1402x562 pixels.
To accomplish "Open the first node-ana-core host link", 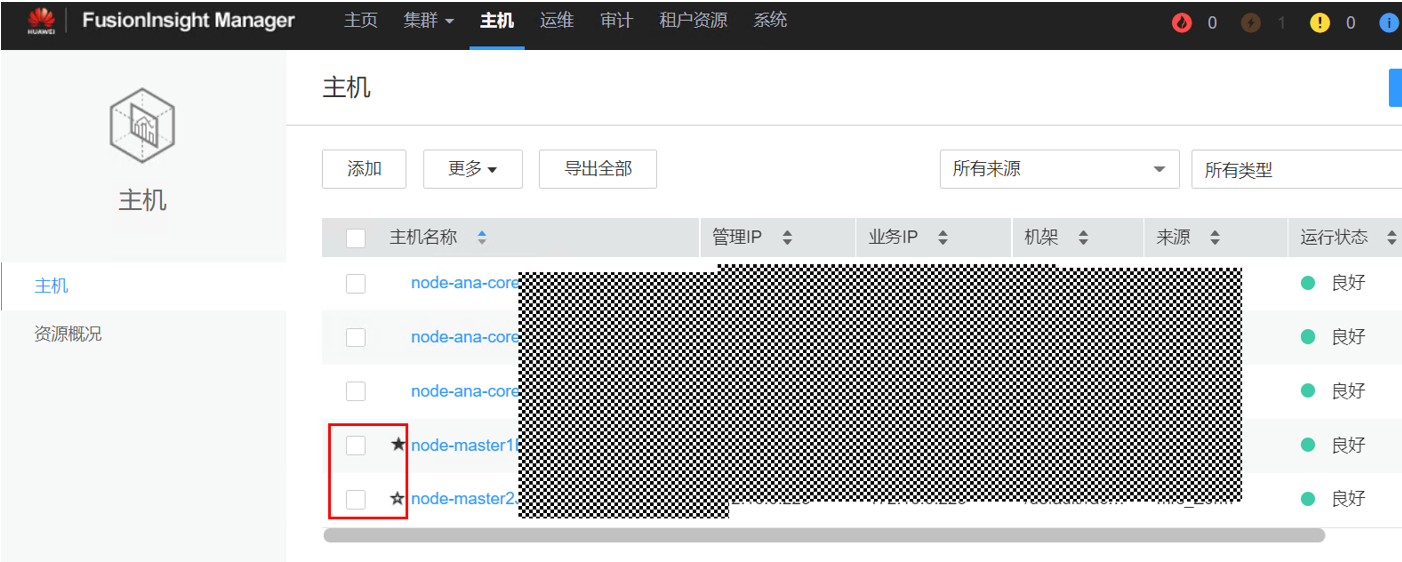I will click(465, 283).
